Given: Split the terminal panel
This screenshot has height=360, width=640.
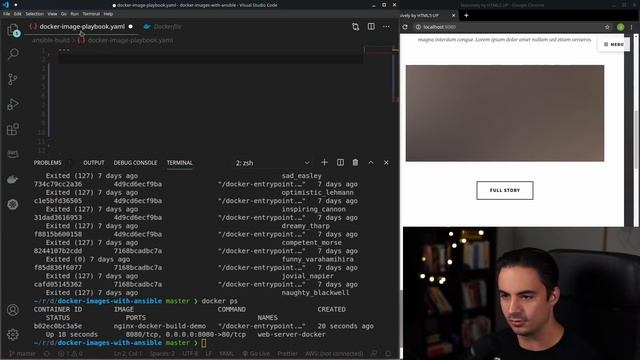Looking at the screenshot, I should pos(340,162).
